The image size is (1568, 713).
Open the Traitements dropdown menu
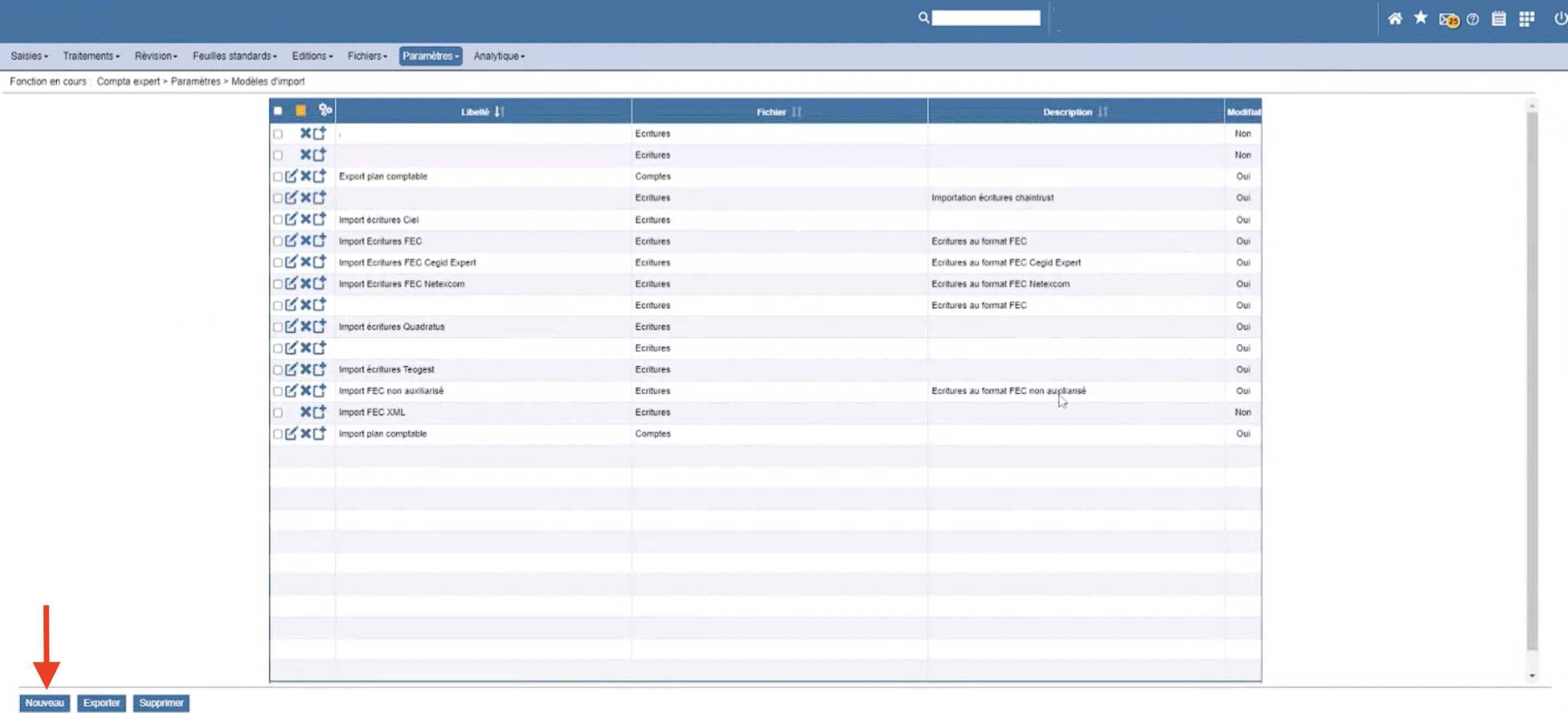pyautogui.click(x=91, y=56)
